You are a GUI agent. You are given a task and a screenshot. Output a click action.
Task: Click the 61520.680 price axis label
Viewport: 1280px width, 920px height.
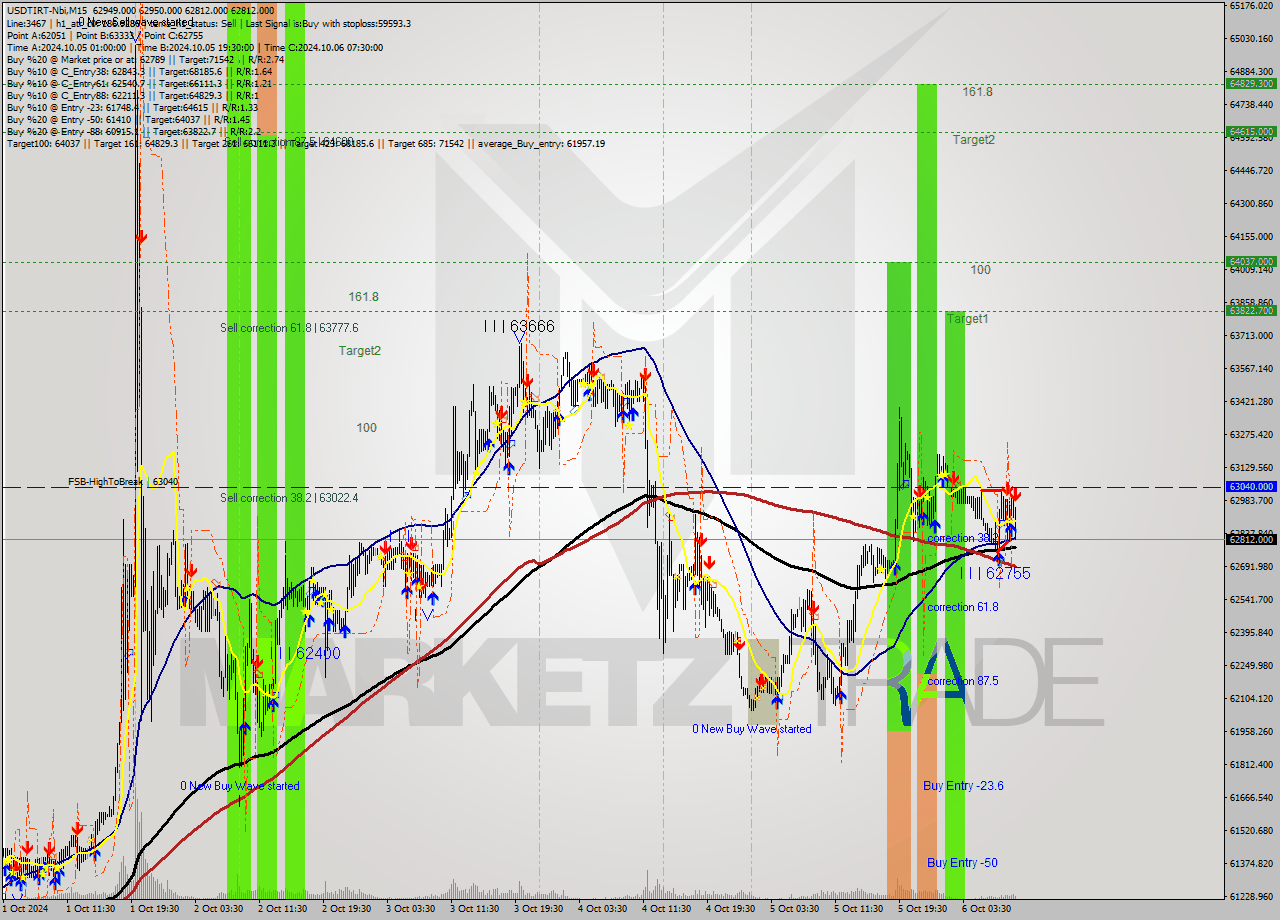pyautogui.click(x=1251, y=831)
